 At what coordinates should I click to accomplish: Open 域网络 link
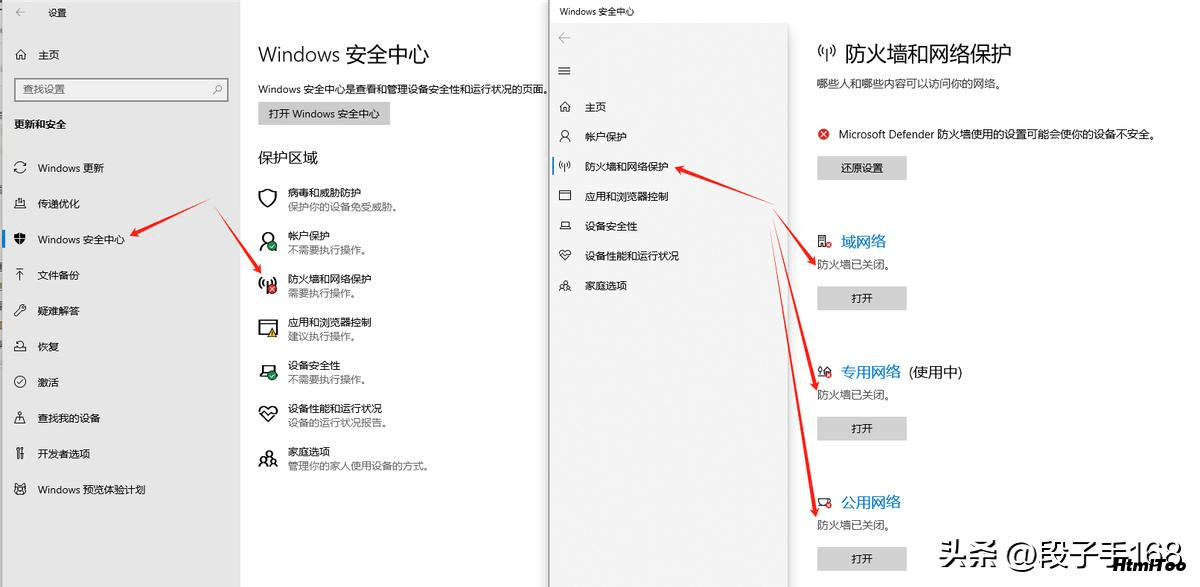863,241
